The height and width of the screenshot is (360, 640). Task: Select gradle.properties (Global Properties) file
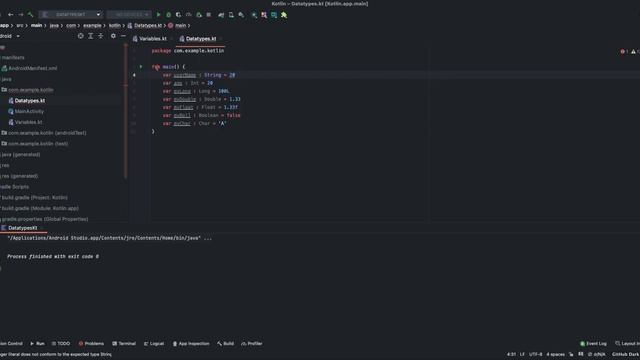coord(44,219)
